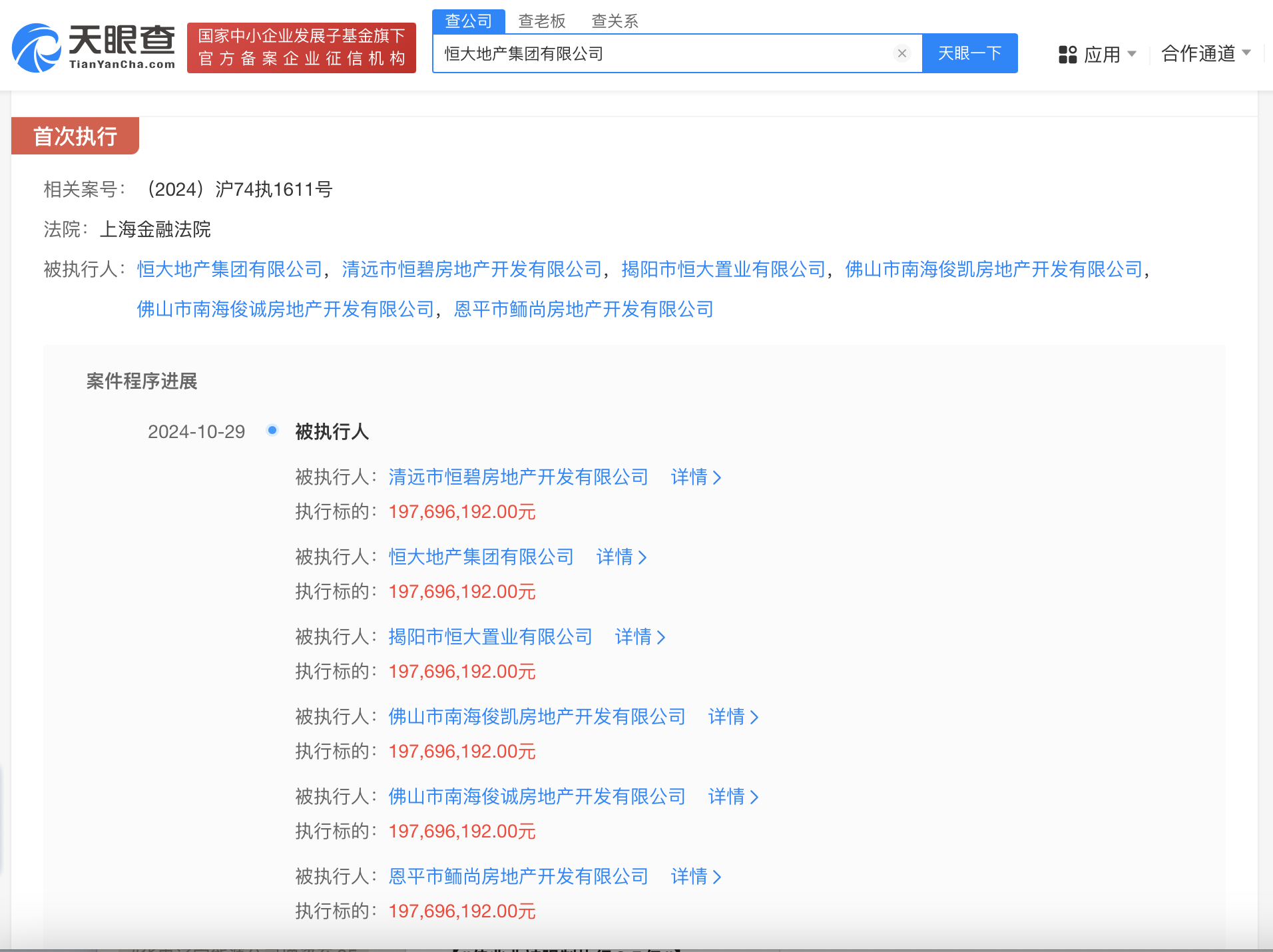Select the 查公司 tab
Screen dimensions: 1273x952
tap(468, 21)
